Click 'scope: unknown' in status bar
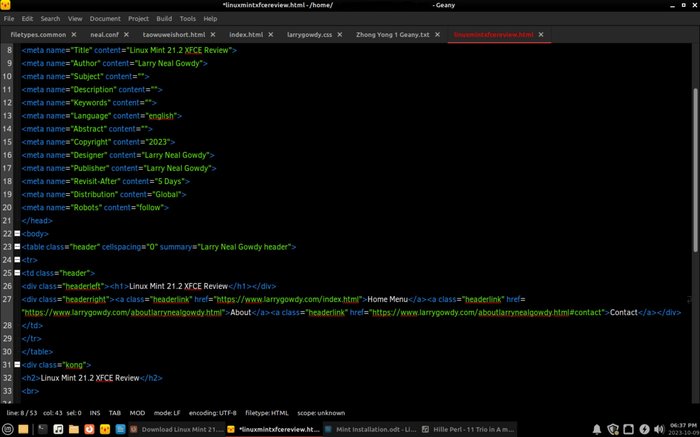The width and height of the screenshot is (700, 437). 321,413
